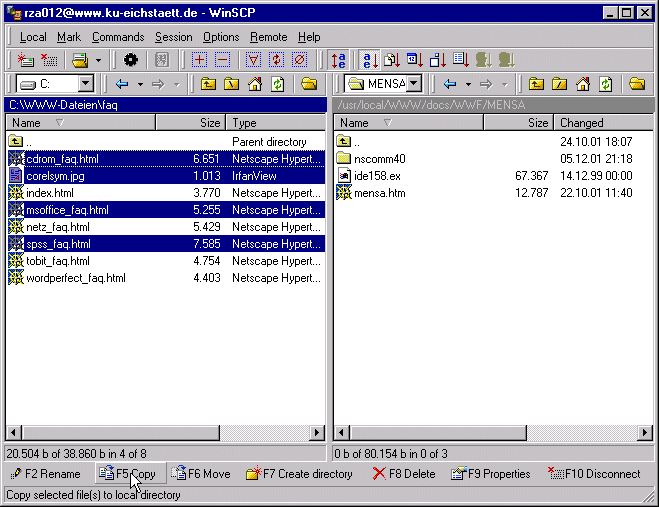Screen dimensions: 659x507
Task: Click the Invert selection icon
Action: coord(276,60)
